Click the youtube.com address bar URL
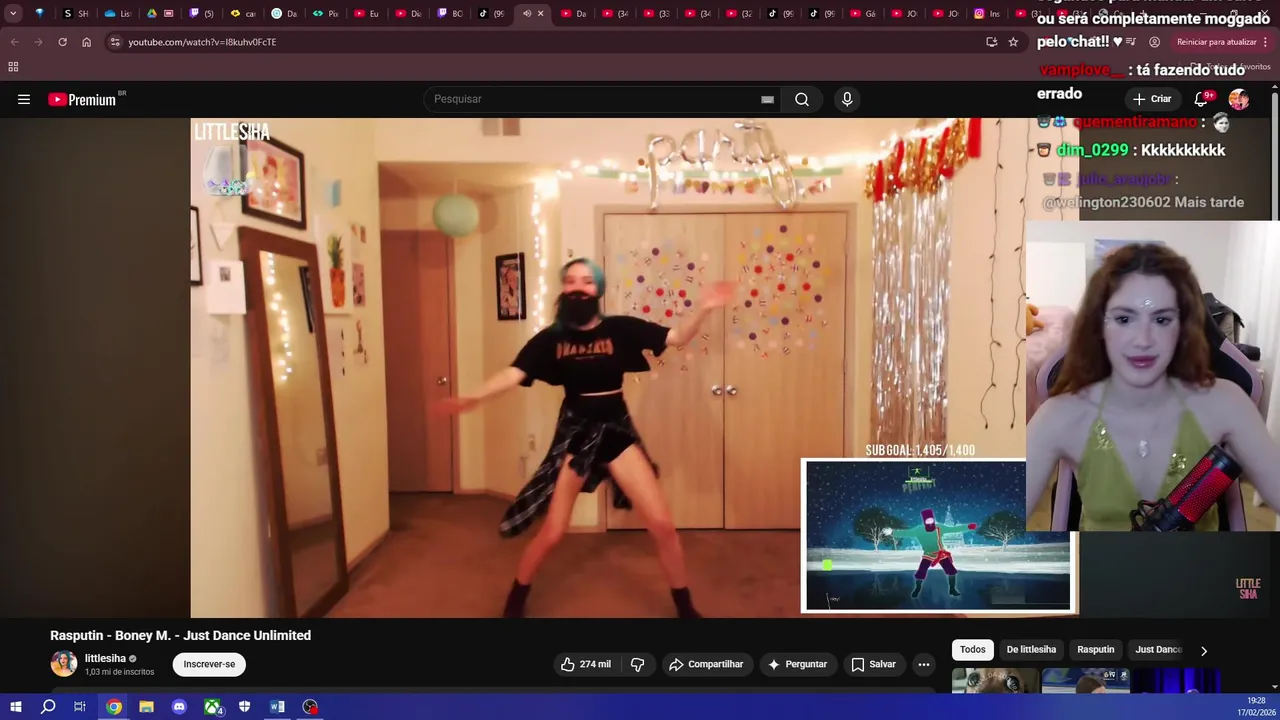 [202, 42]
